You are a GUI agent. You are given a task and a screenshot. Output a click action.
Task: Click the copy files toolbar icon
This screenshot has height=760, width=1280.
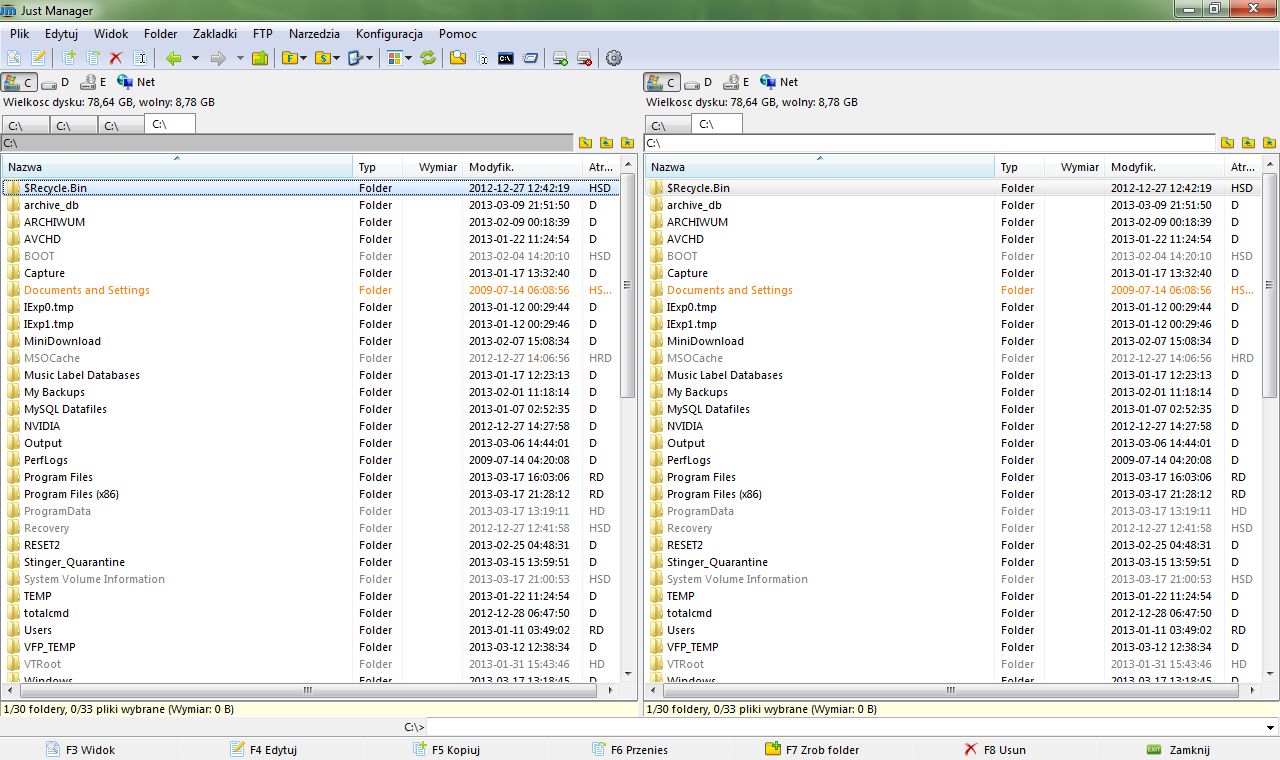(x=68, y=58)
